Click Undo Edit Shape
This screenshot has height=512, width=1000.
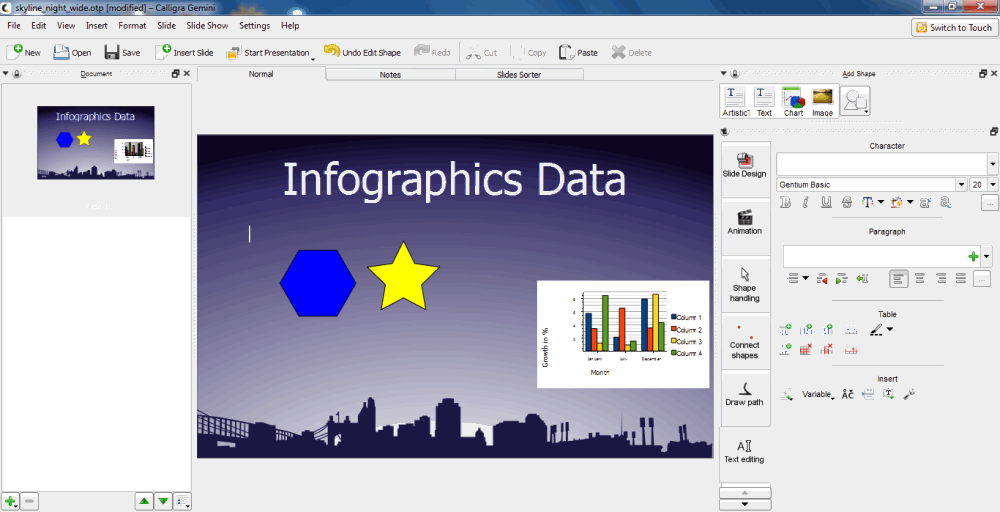click(362, 52)
